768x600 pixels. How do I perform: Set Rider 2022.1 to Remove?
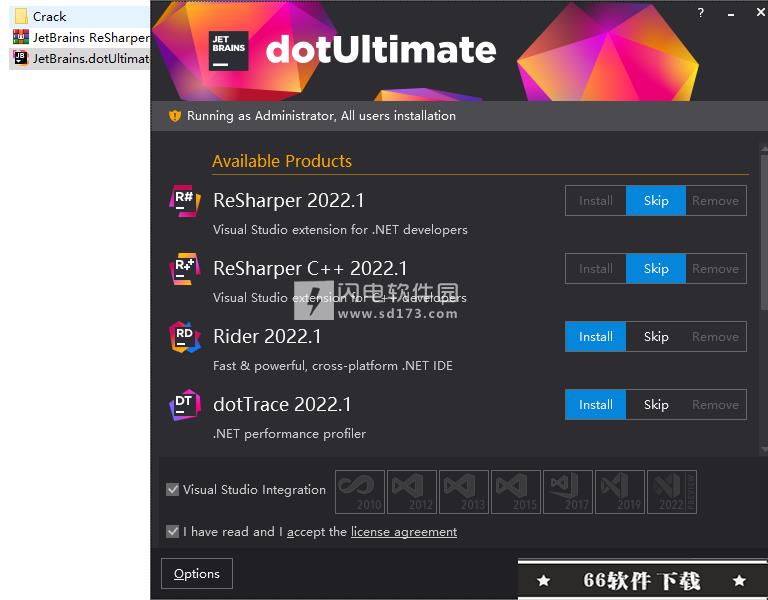716,336
